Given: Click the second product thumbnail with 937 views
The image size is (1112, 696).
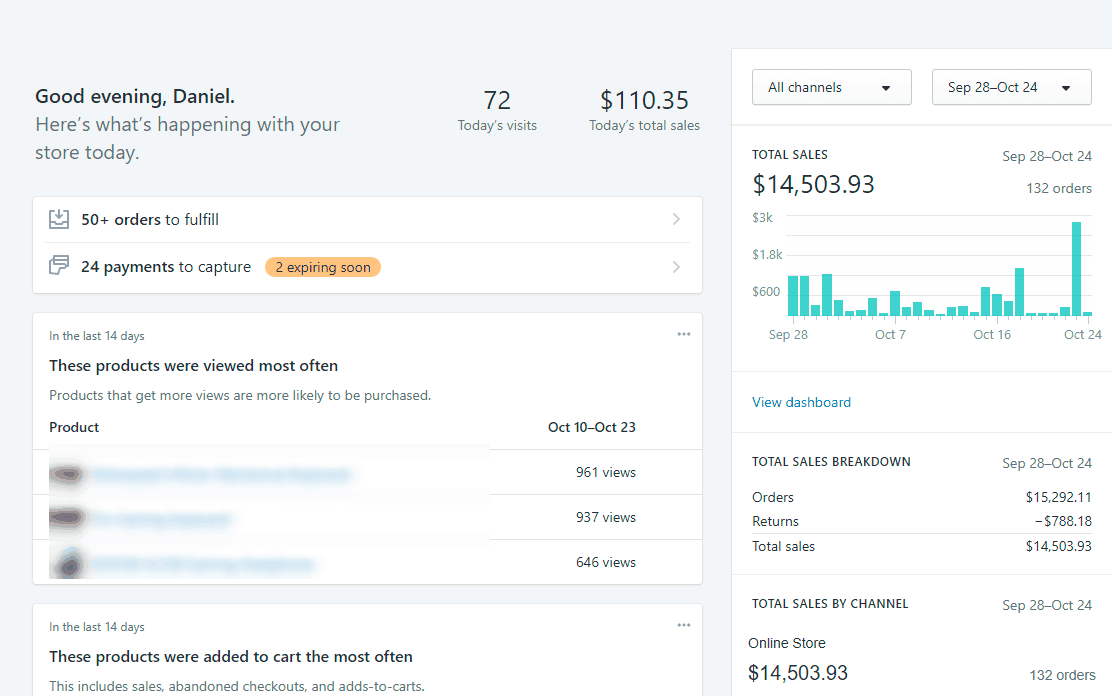Looking at the screenshot, I should click(67, 518).
